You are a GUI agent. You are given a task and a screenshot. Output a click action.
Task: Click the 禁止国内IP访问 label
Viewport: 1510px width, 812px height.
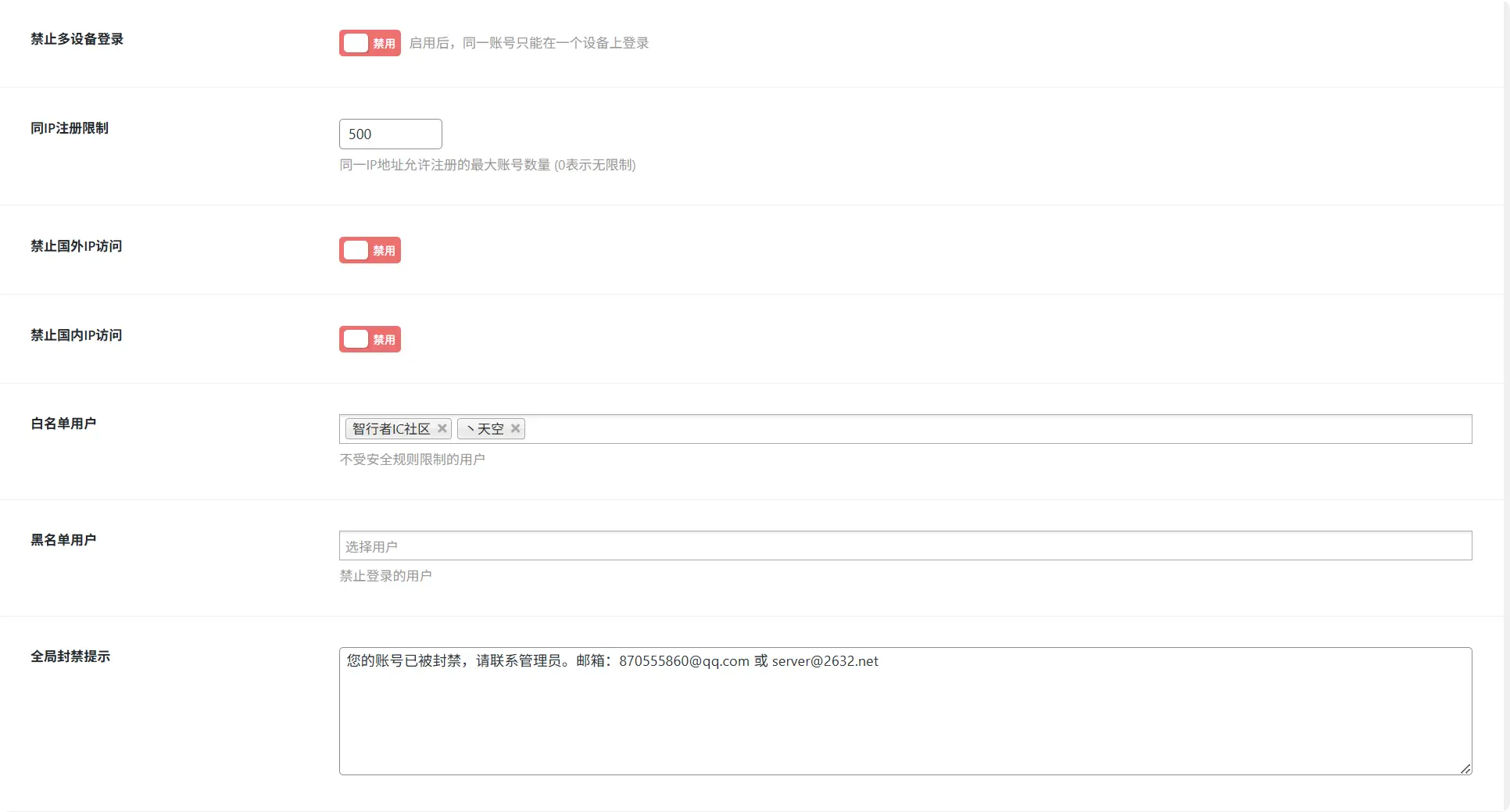(x=76, y=335)
